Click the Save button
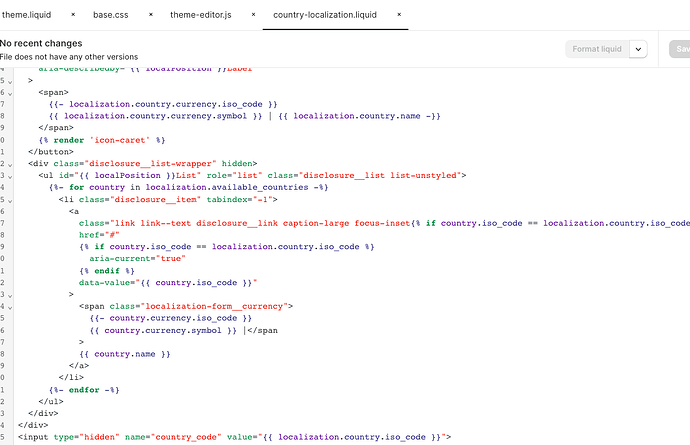This screenshot has width=690, height=445. 680,49
